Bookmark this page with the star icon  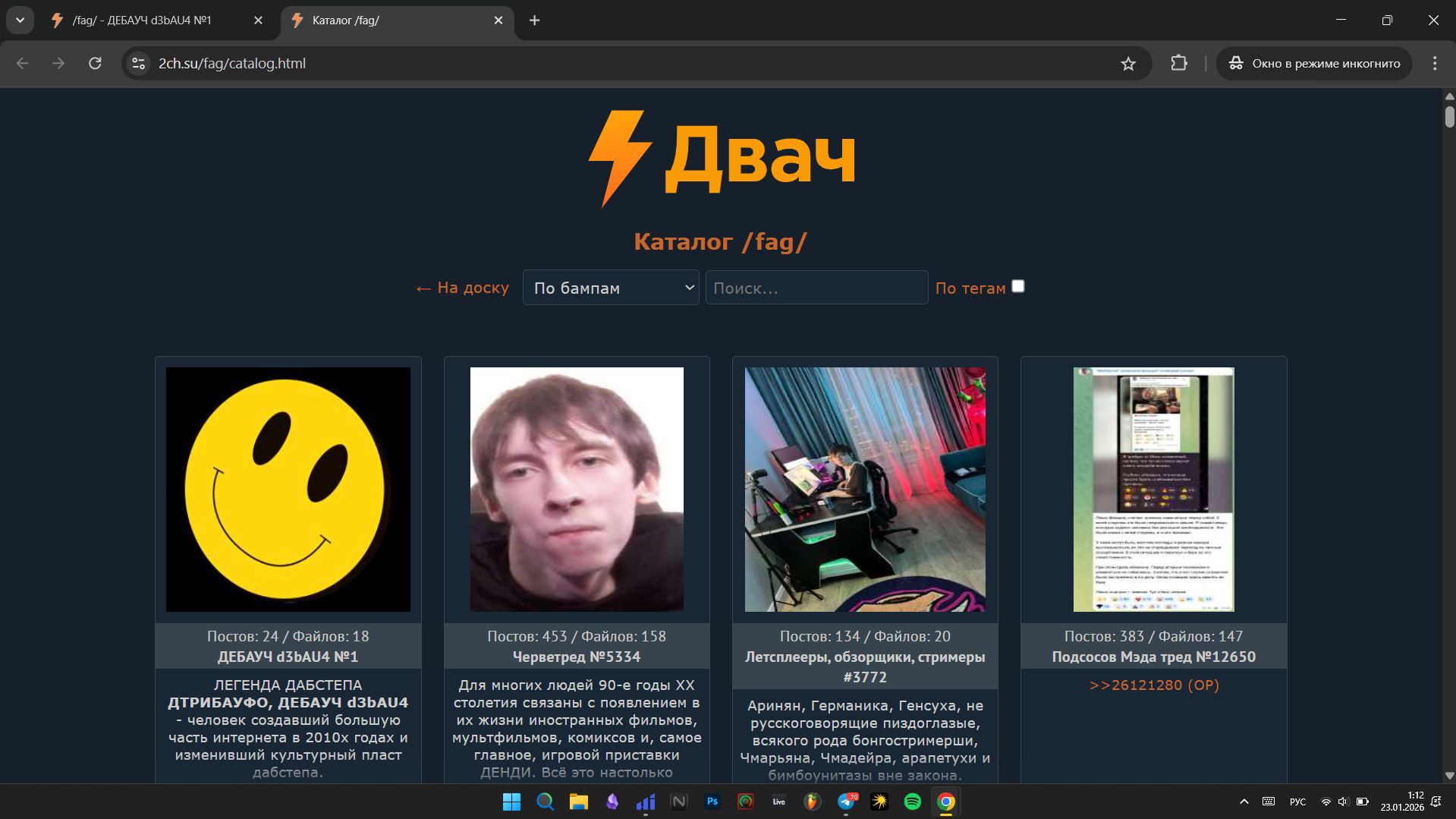click(1128, 64)
